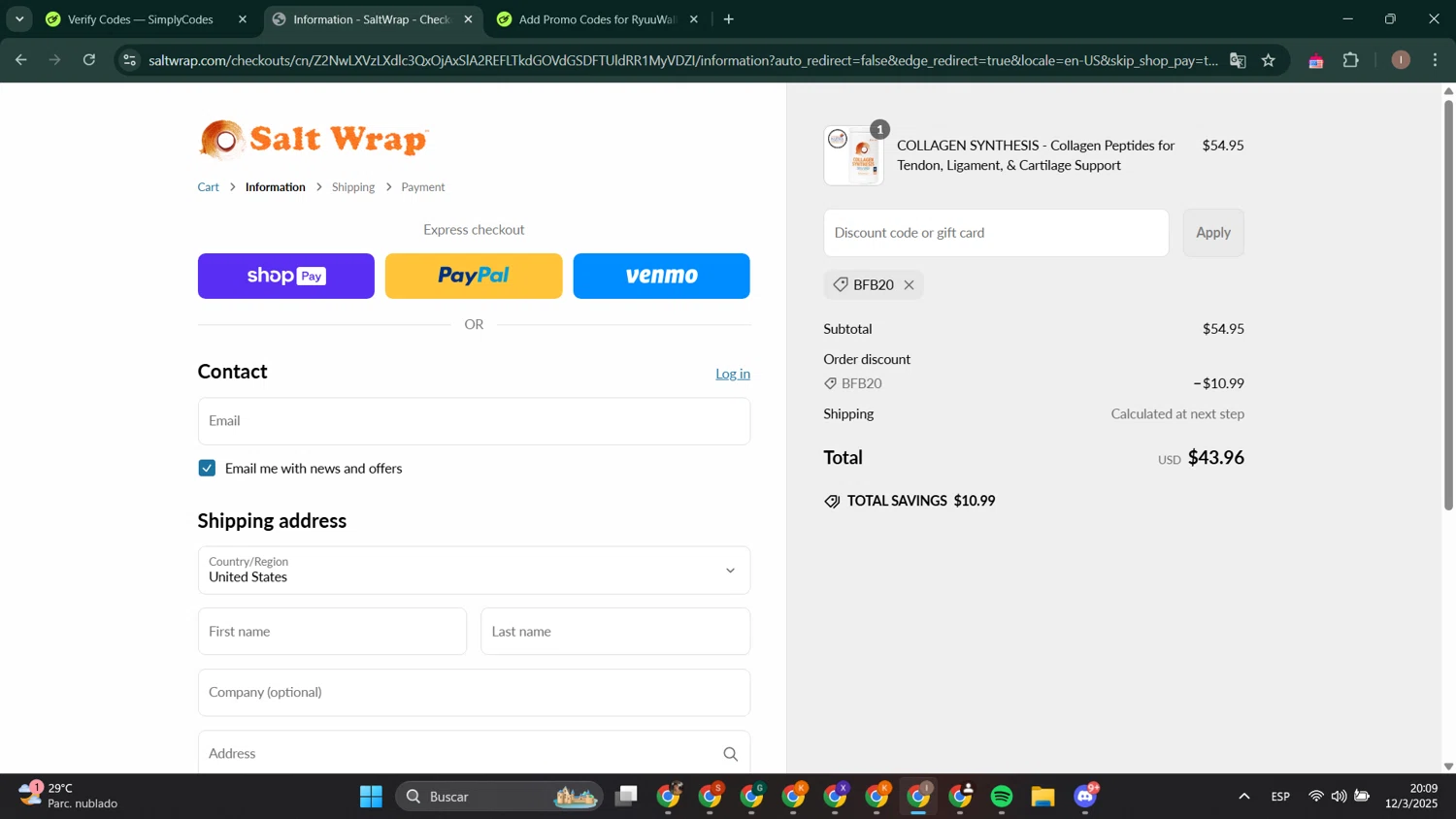Close the Add Promo Codes tab

(x=693, y=19)
